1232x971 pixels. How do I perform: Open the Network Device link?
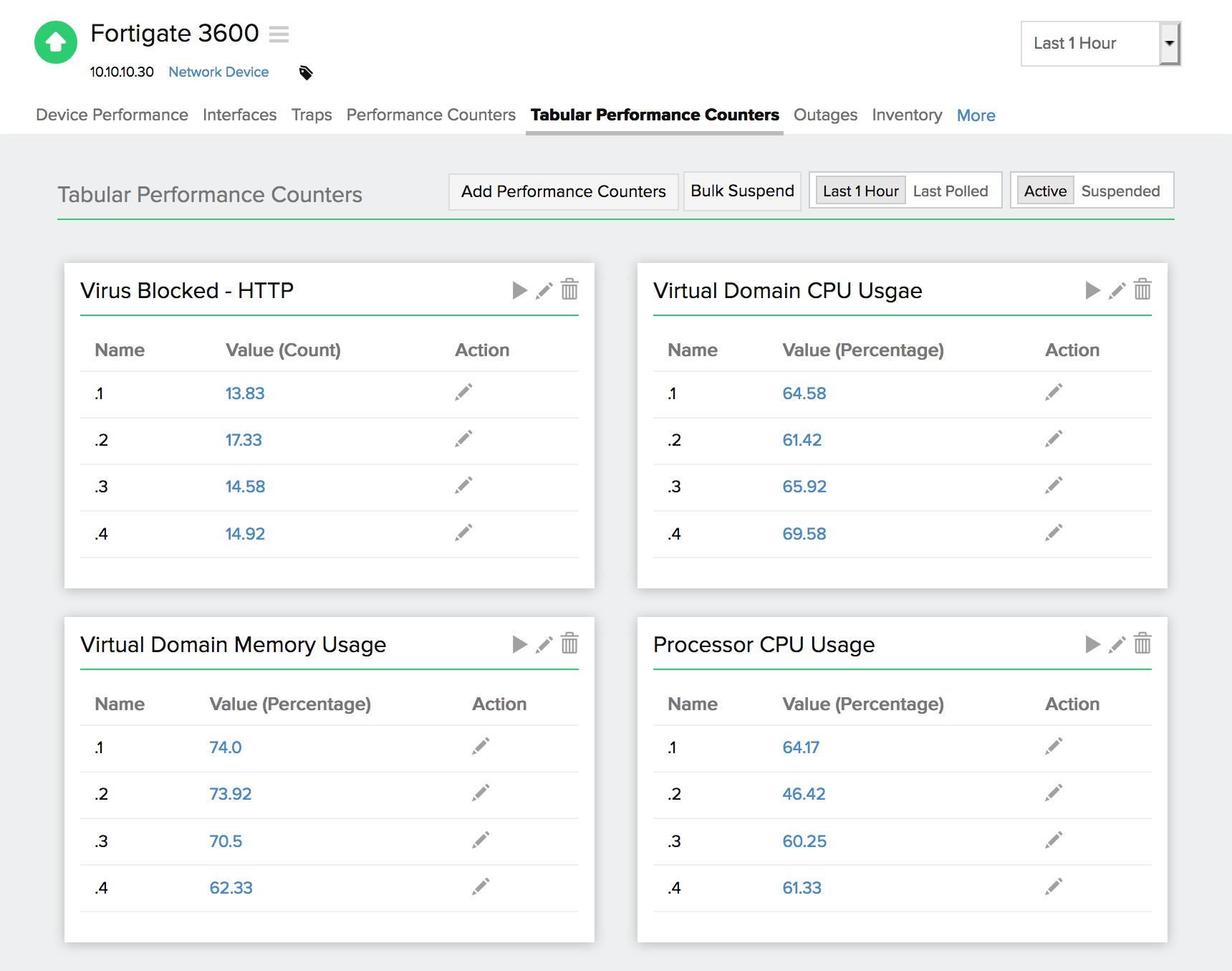coord(218,72)
